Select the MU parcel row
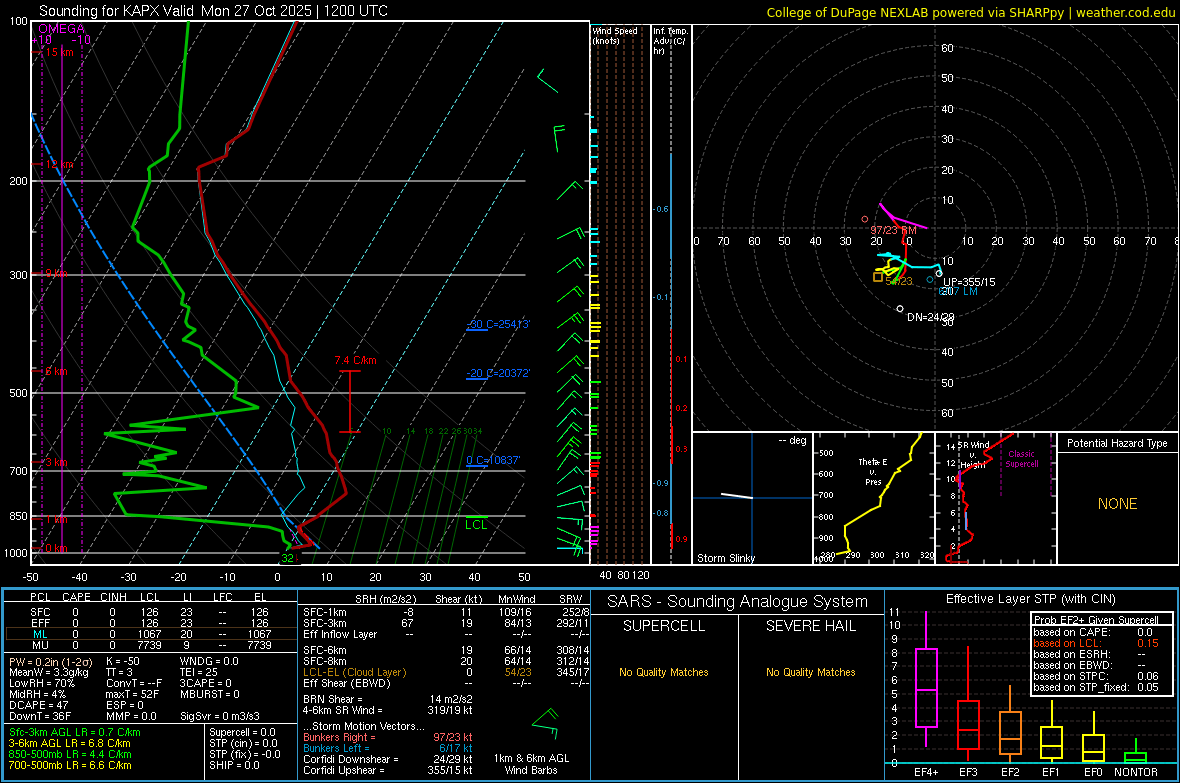 pyautogui.click(x=149, y=644)
